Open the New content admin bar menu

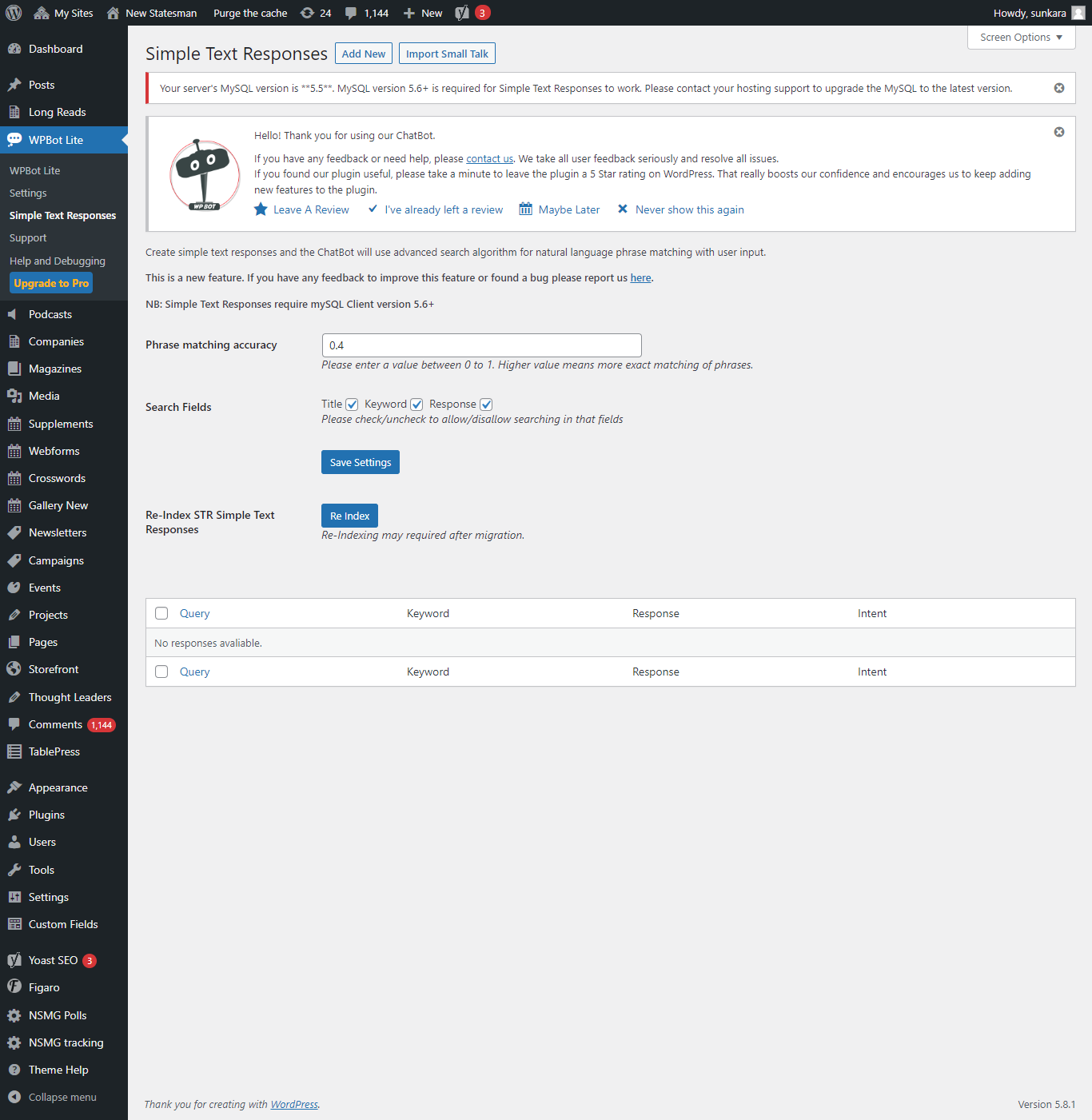(423, 13)
